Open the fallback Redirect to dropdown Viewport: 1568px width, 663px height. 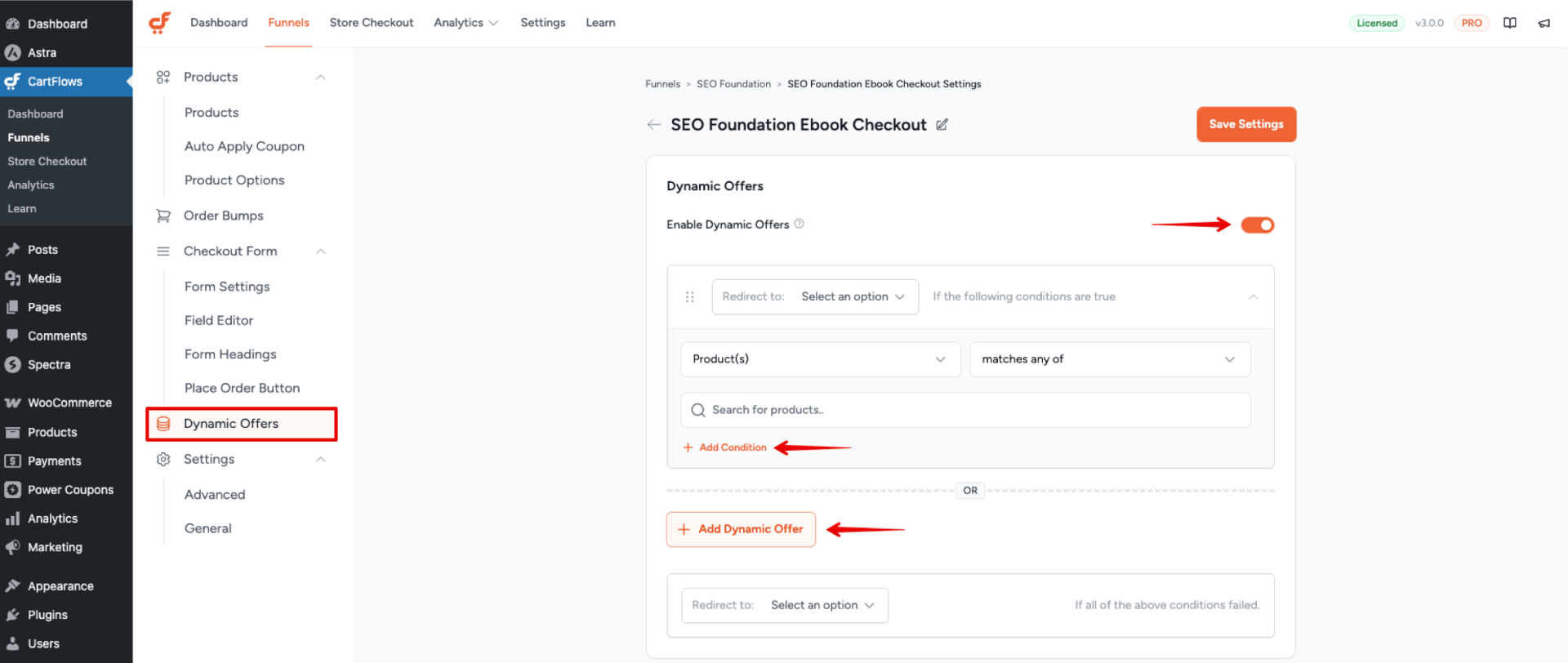tap(785, 605)
